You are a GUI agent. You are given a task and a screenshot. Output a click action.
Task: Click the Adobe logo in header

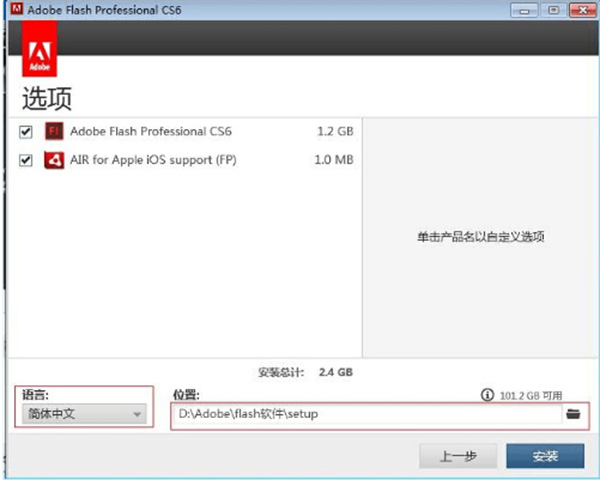39,49
